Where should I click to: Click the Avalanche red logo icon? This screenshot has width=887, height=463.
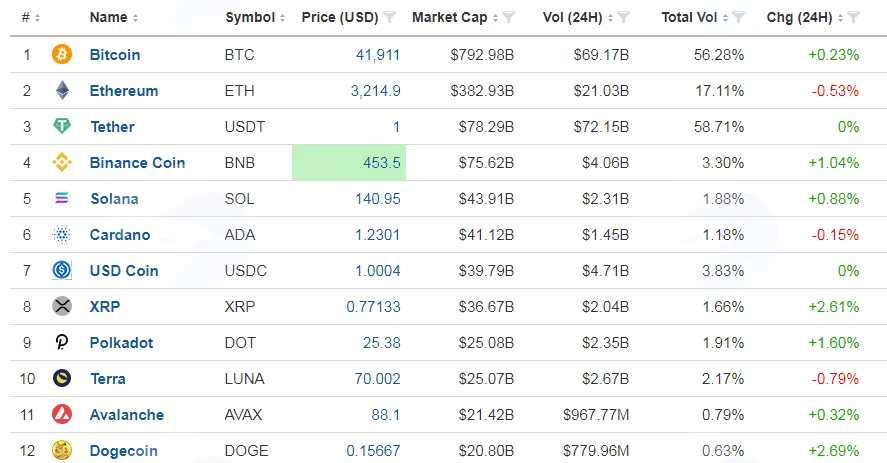pyautogui.click(x=62, y=414)
